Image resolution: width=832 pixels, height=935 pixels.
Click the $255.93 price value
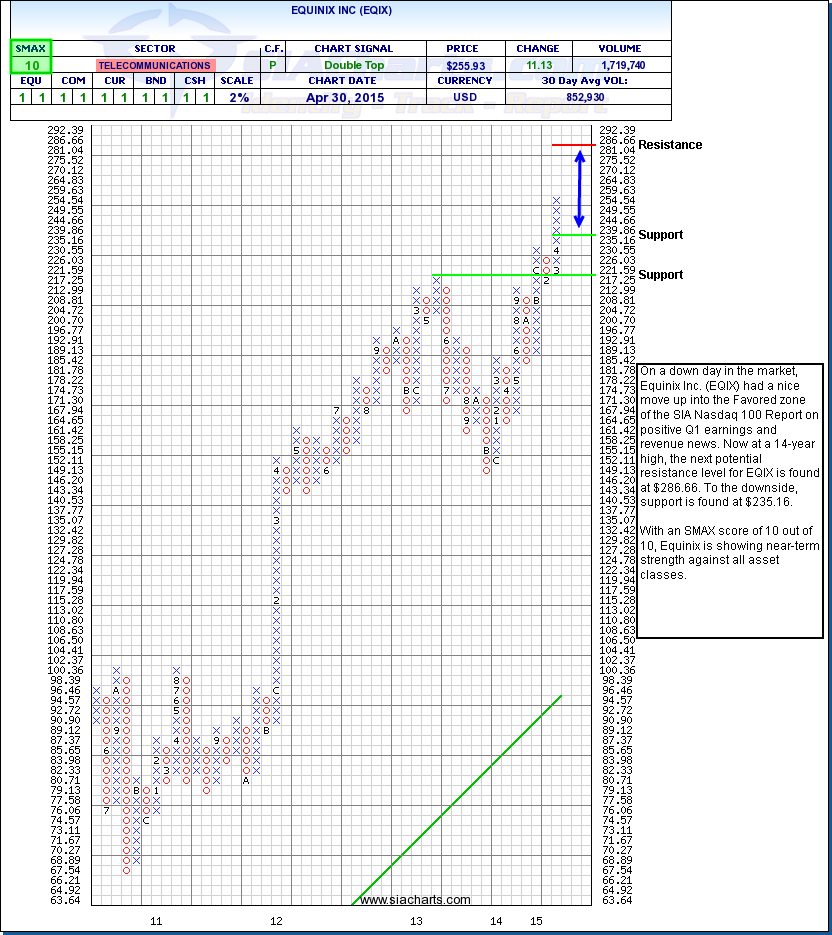tap(464, 64)
